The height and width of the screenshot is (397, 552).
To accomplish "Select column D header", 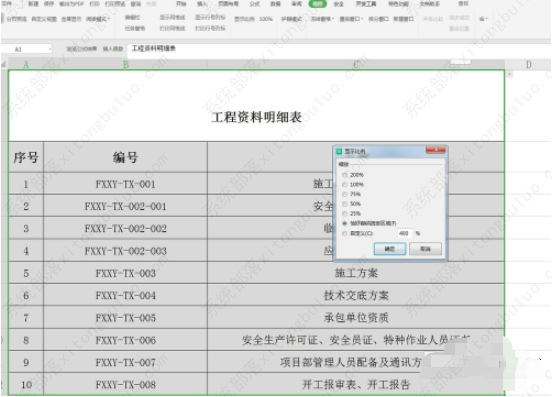I will (528, 65).
